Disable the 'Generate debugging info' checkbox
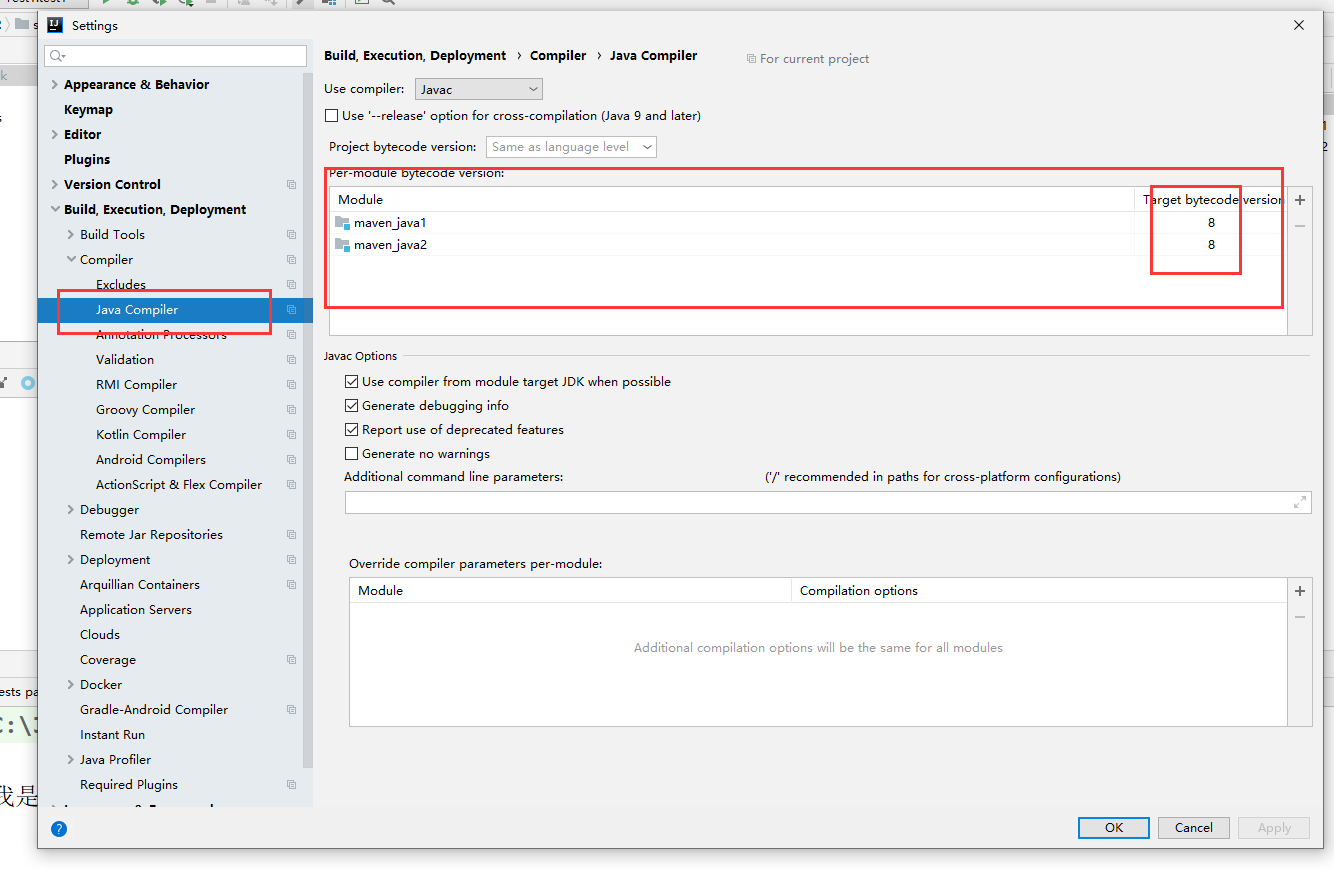Viewport: 1334px width, 869px height. pyautogui.click(x=351, y=405)
